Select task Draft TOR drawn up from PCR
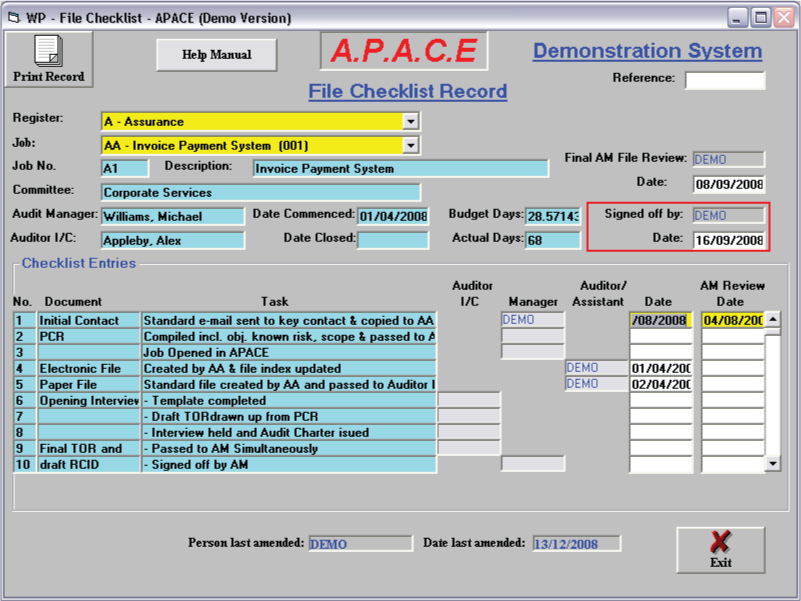The image size is (801, 601). (289, 417)
